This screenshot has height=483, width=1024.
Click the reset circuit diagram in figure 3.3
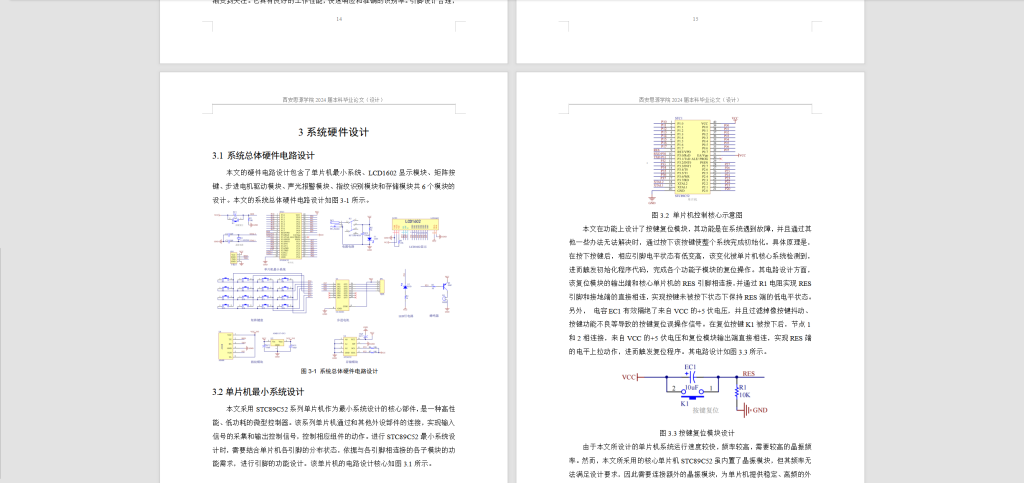tap(695, 390)
